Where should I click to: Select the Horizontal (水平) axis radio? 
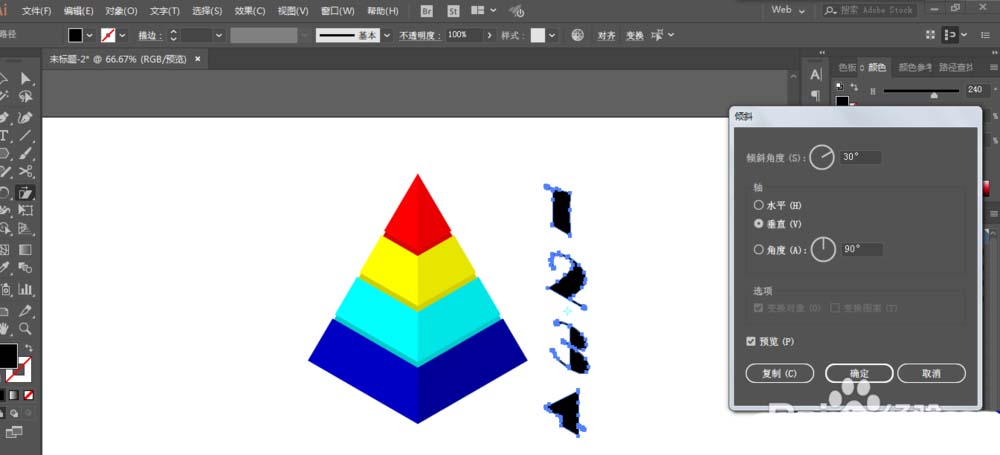click(758, 205)
